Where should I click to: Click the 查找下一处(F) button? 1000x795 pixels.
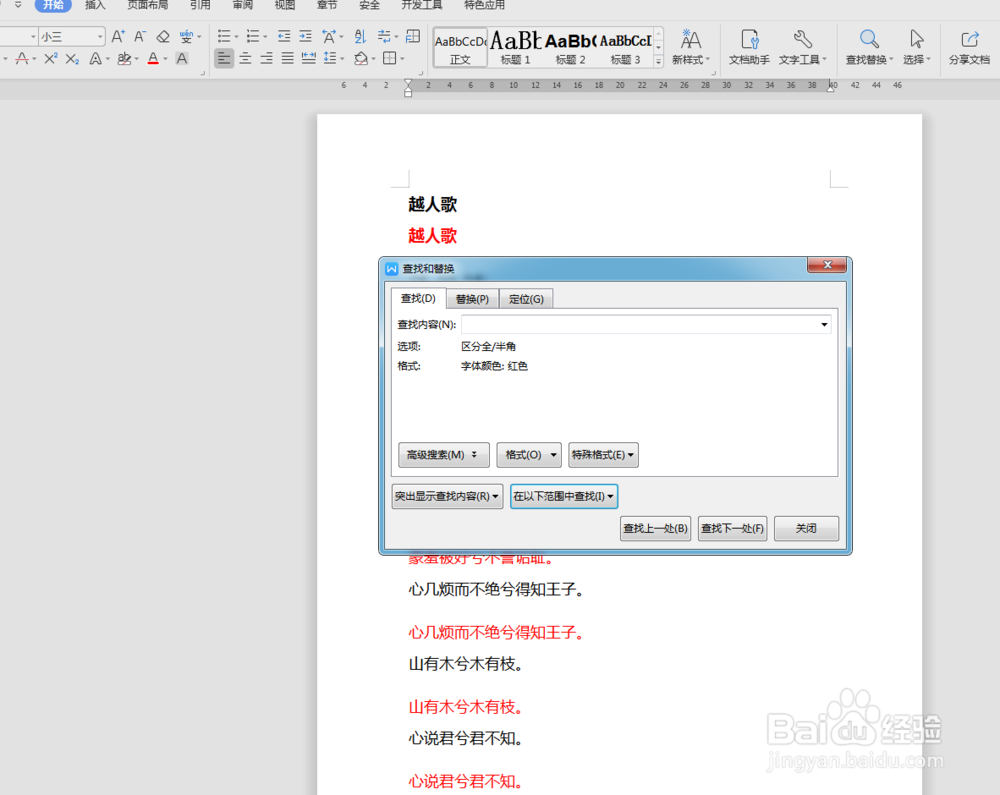tap(732, 528)
